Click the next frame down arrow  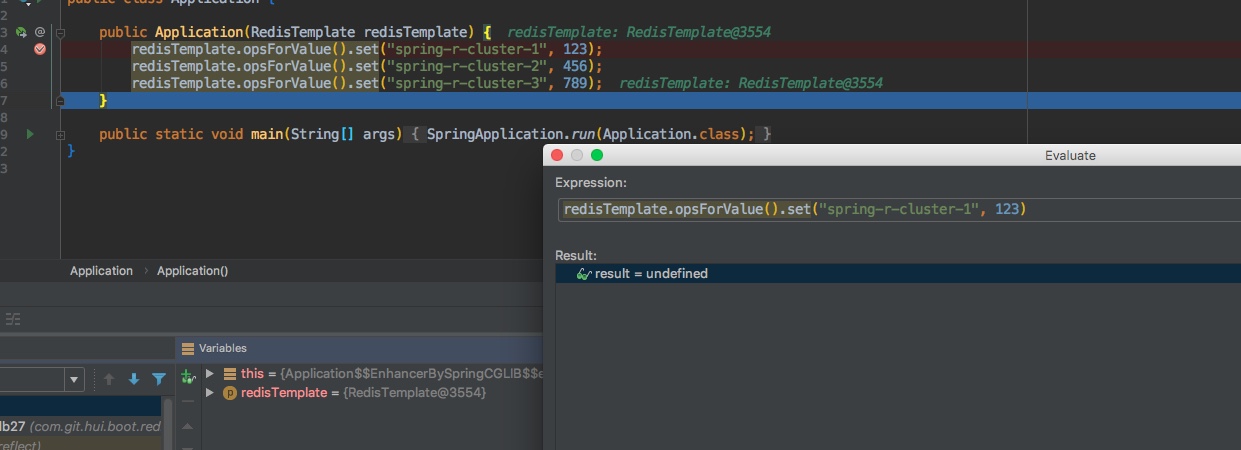pyautogui.click(x=133, y=379)
